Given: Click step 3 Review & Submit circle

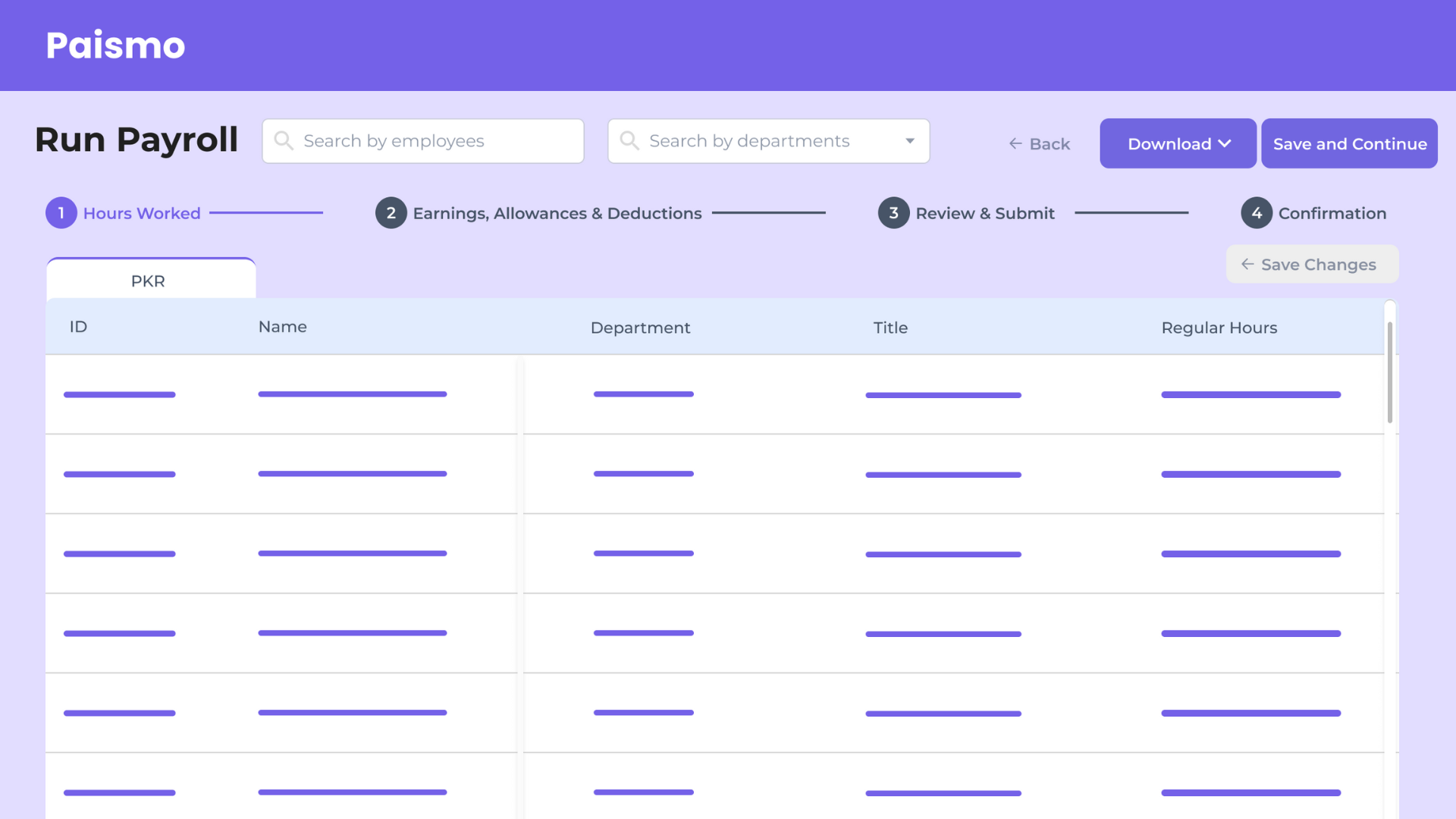Looking at the screenshot, I should pyautogui.click(x=893, y=213).
